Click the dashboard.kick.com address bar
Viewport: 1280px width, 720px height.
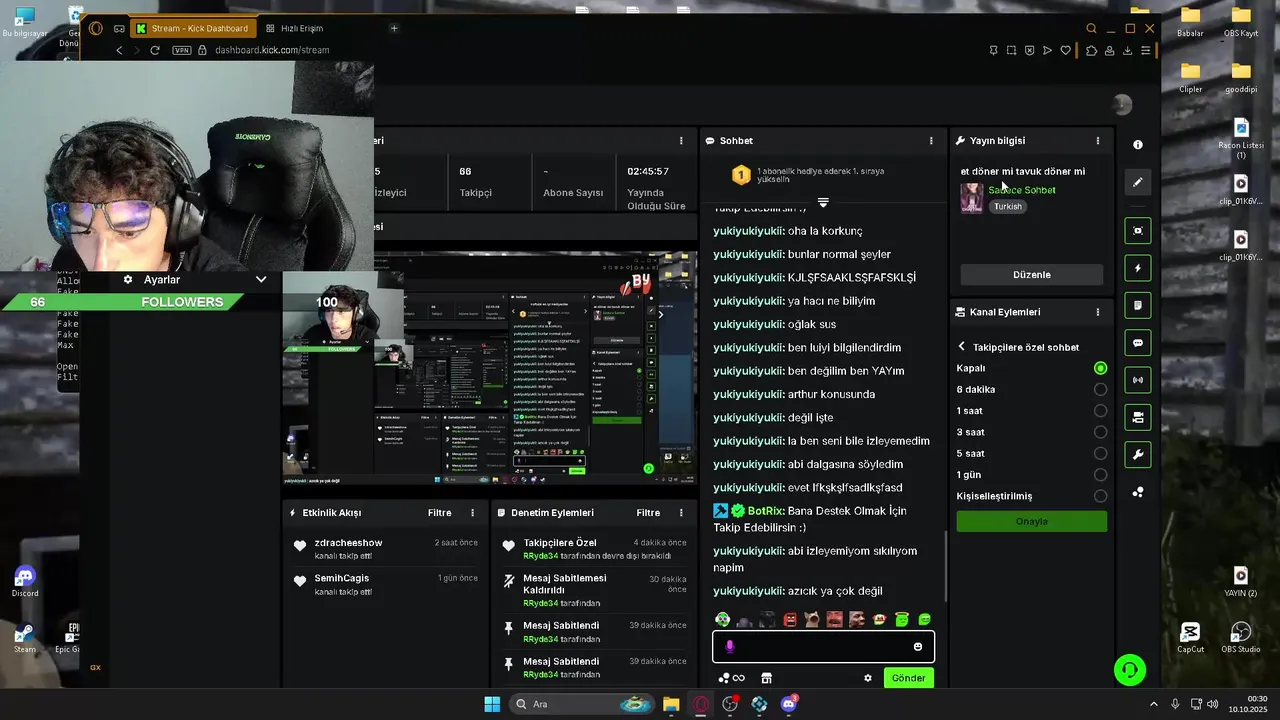click(x=272, y=50)
